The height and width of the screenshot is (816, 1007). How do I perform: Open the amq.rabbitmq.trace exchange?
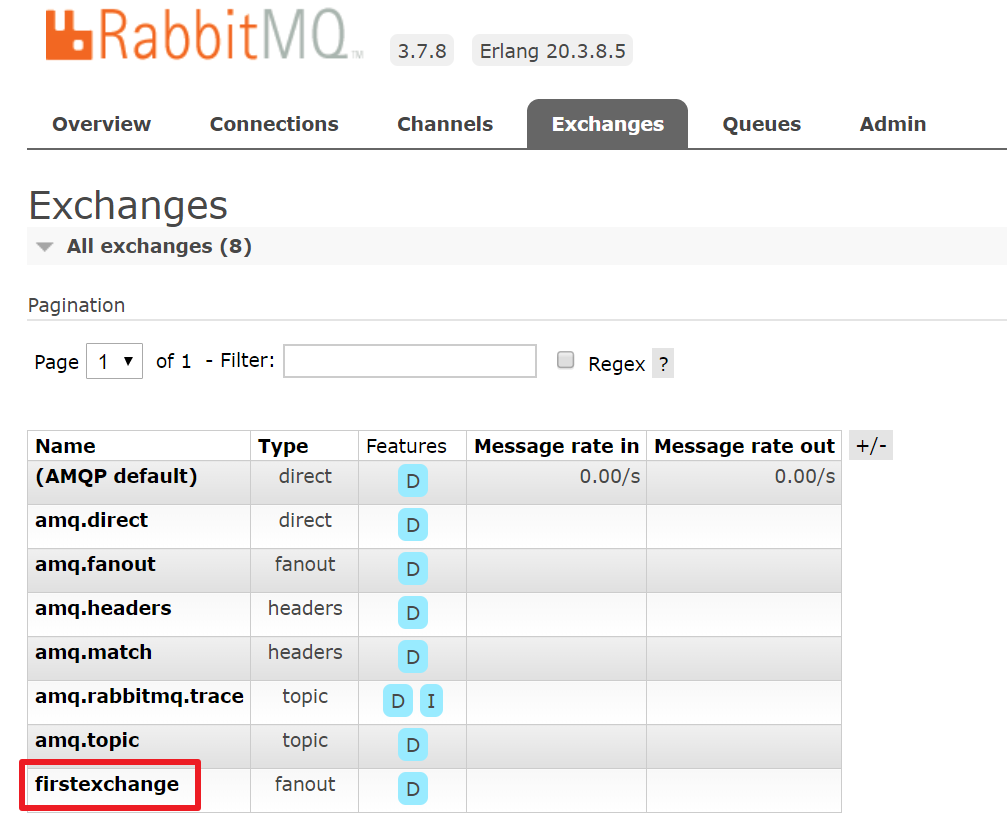tap(139, 697)
